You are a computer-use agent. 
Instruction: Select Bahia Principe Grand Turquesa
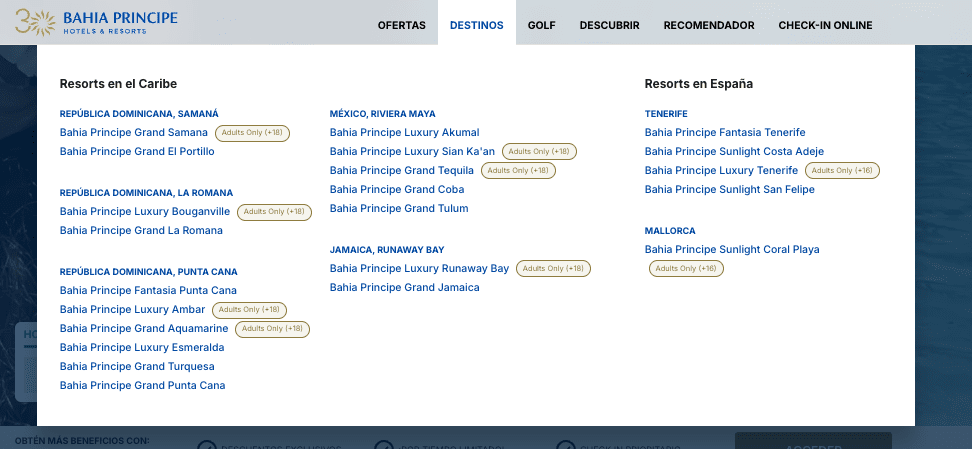(x=137, y=367)
